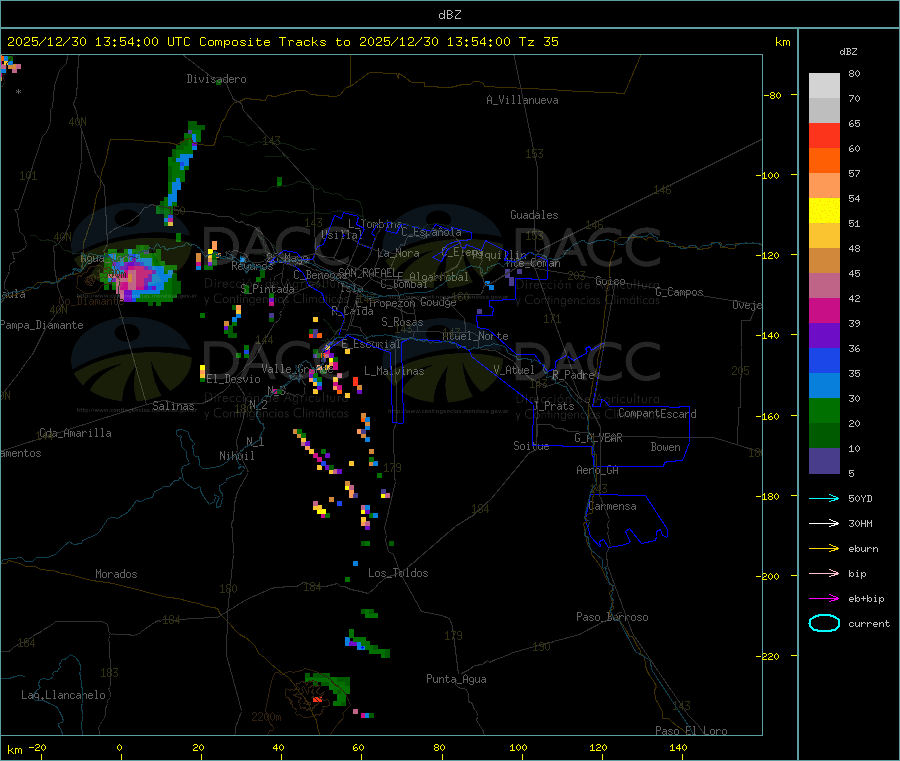Click the cyan 'current' ellipse symbol
The width and height of the screenshot is (900, 761).
pyautogui.click(x=824, y=623)
